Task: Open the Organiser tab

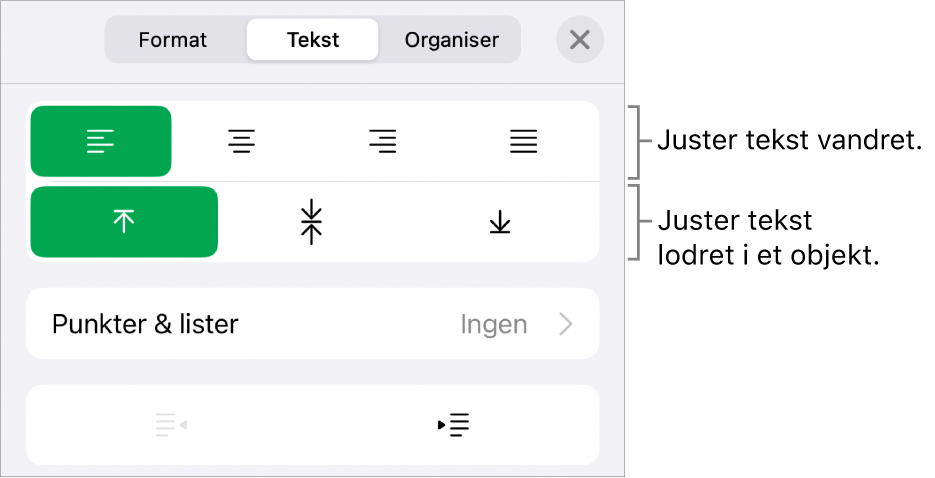Action: [451, 41]
